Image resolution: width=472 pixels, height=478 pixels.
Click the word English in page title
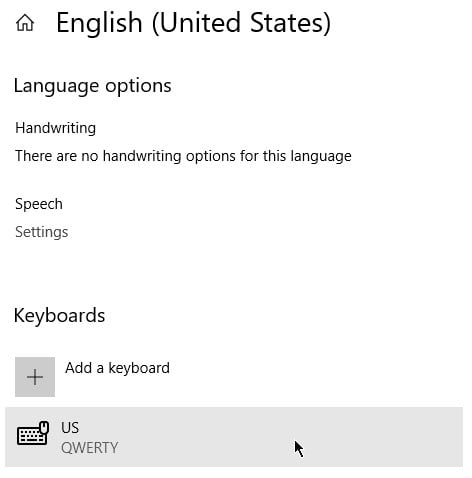[x=99, y=23]
